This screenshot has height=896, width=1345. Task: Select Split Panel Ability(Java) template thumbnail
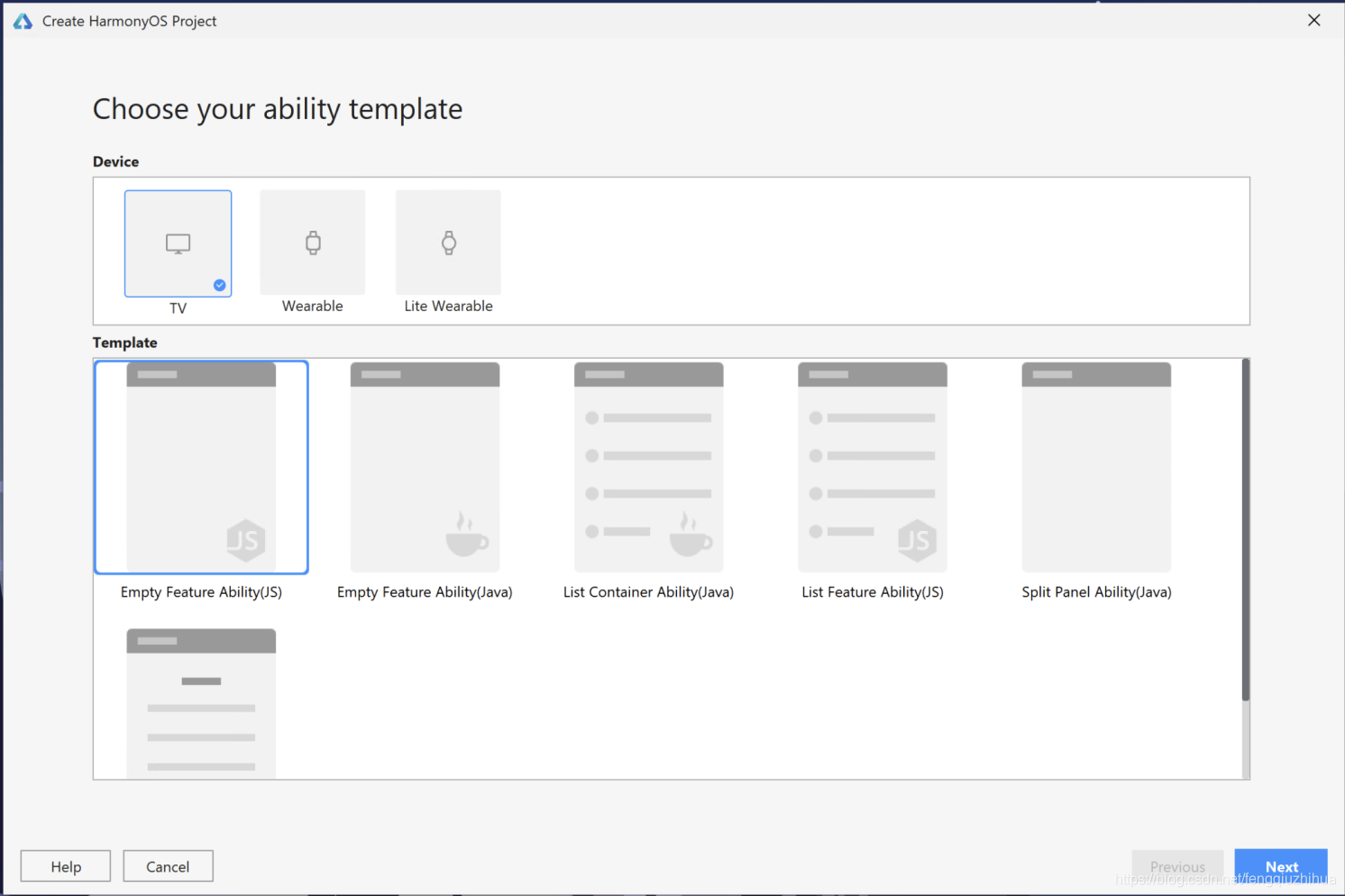(x=1095, y=467)
